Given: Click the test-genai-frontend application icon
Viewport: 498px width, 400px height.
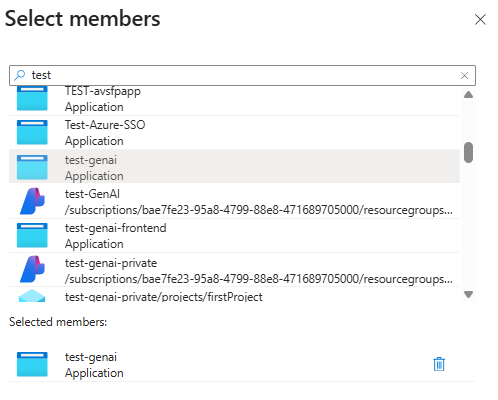Looking at the screenshot, I should [x=32, y=235].
